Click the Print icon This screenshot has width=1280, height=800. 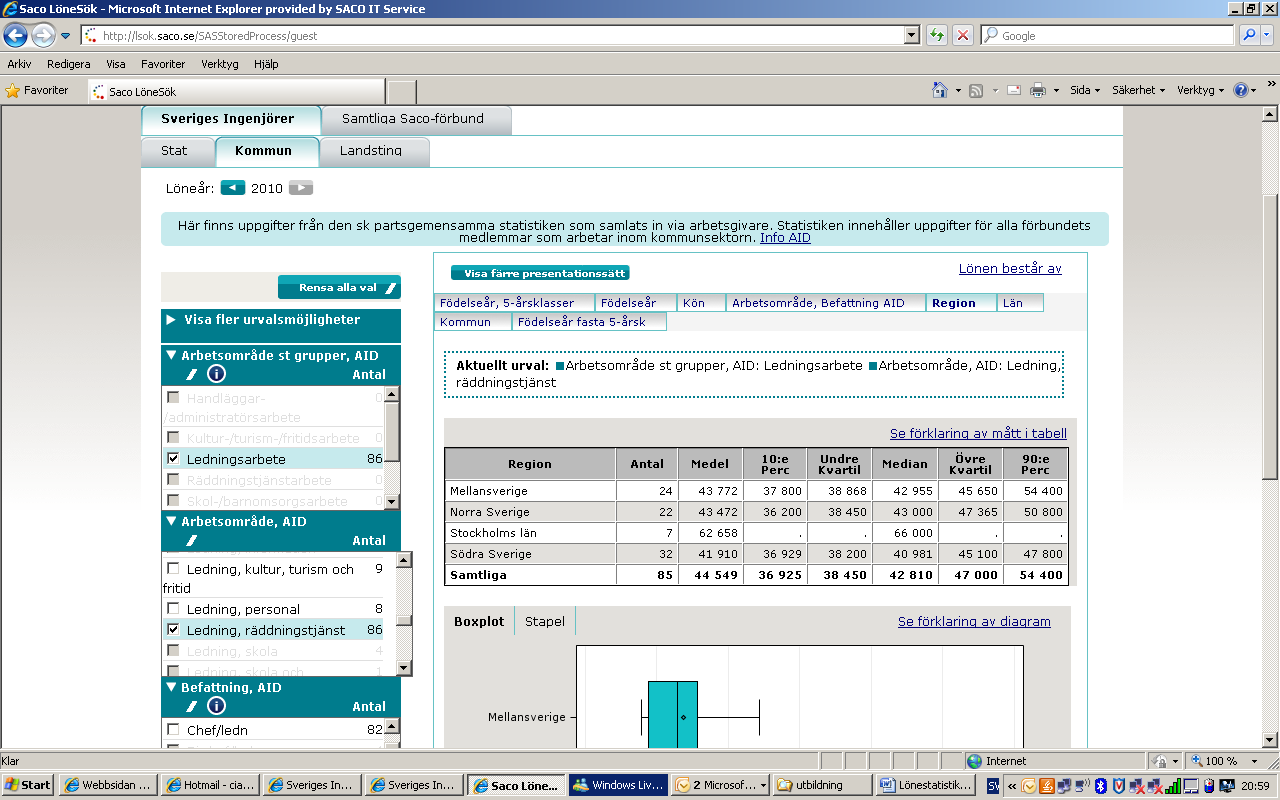click(1038, 90)
